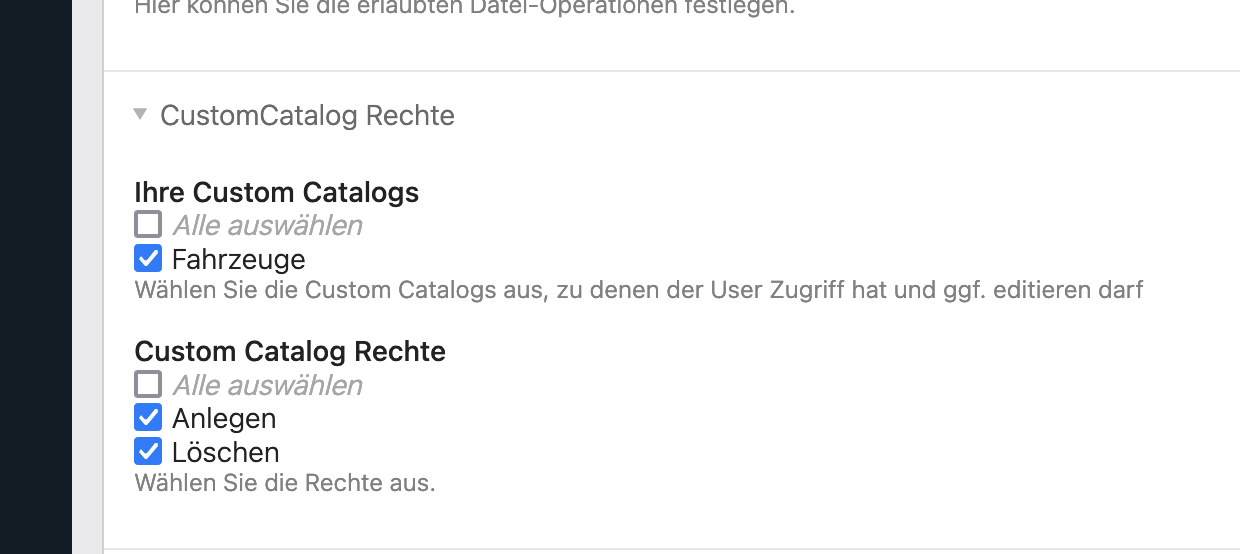This screenshot has height=554, width=1240.
Task: Click the divider line above CustomCatalog Rechte
Action: 670,71
